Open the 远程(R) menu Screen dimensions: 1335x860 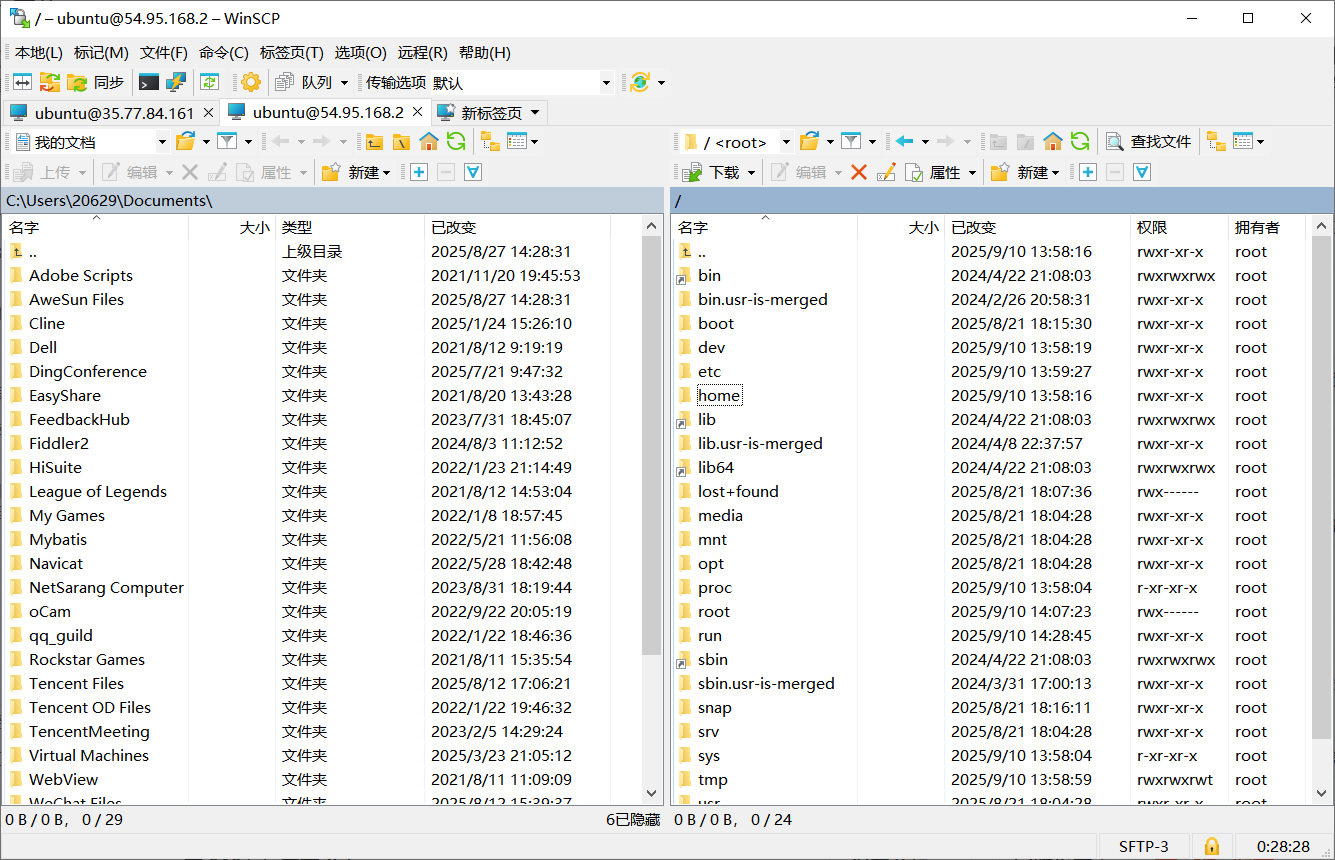click(423, 52)
